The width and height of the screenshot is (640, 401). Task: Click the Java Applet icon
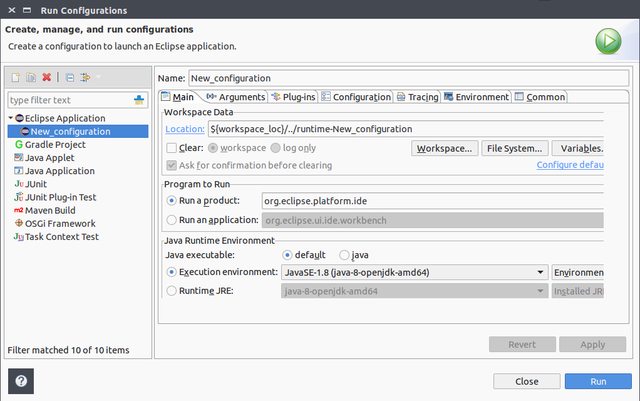point(19,158)
